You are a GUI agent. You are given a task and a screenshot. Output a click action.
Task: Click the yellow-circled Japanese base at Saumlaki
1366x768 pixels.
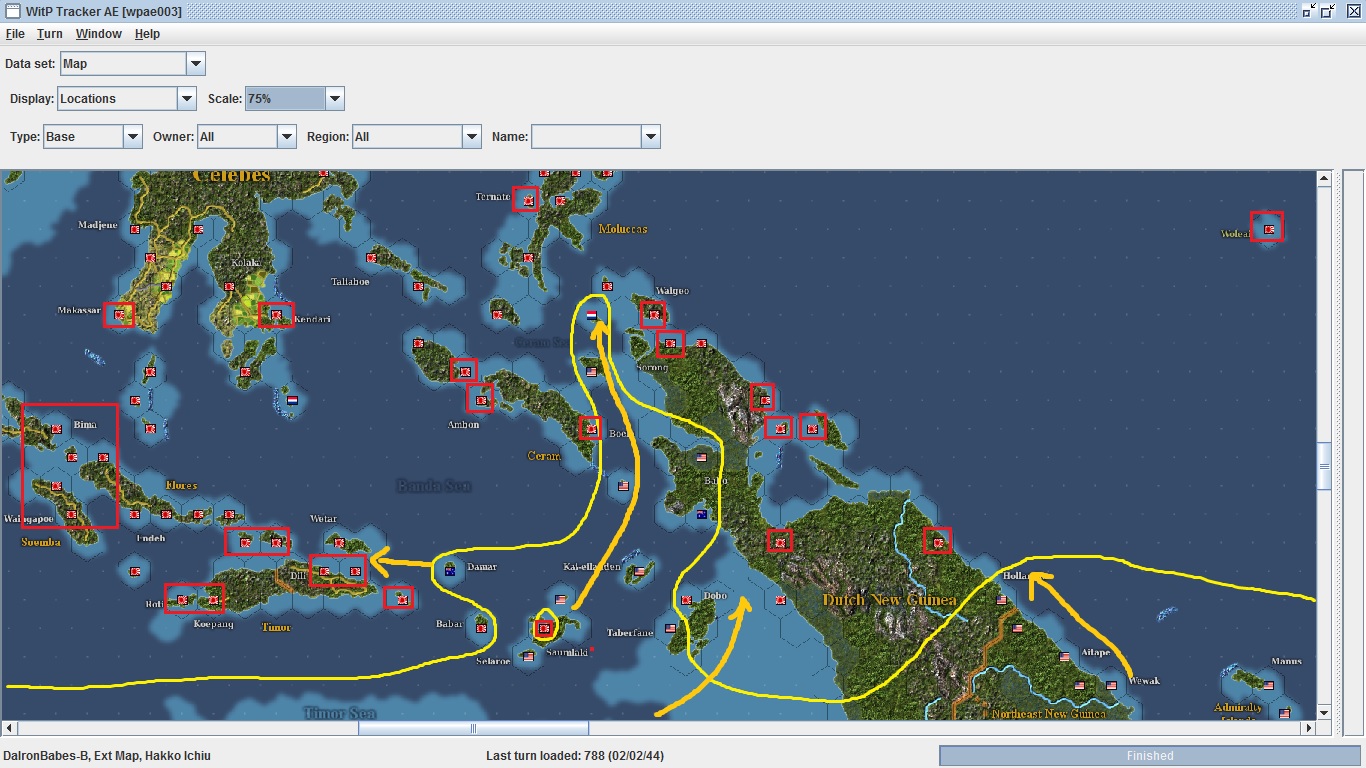tap(544, 629)
